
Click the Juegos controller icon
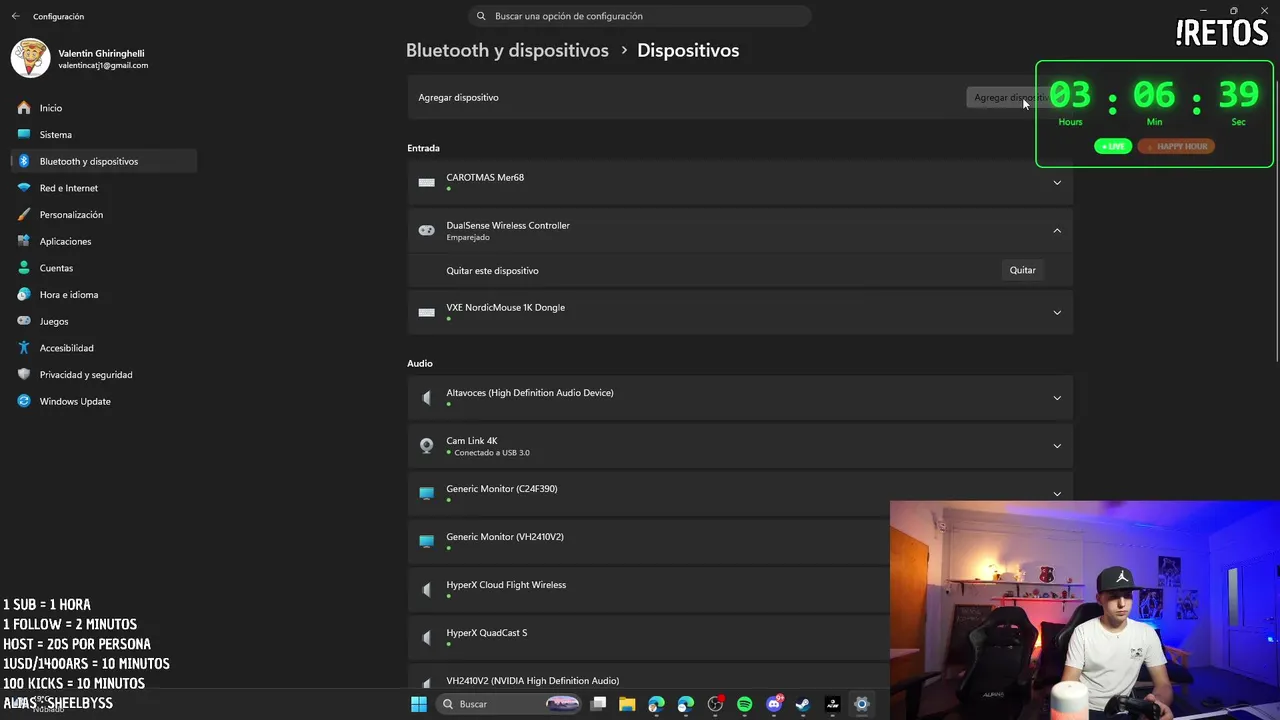(x=24, y=321)
